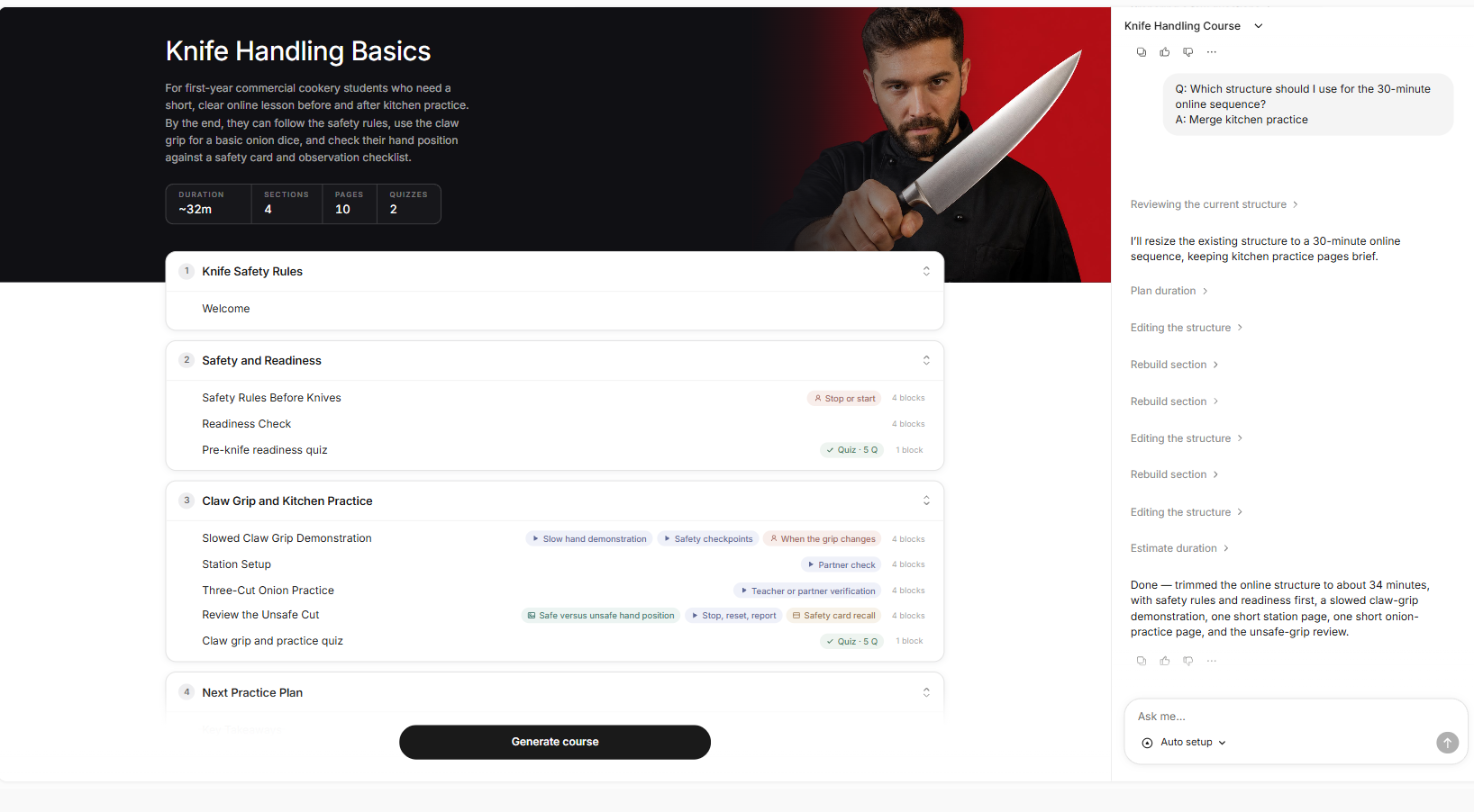Click the thumbs down icon below the Knife Handling Course title
The image size is (1474, 812).
[x=1188, y=52]
